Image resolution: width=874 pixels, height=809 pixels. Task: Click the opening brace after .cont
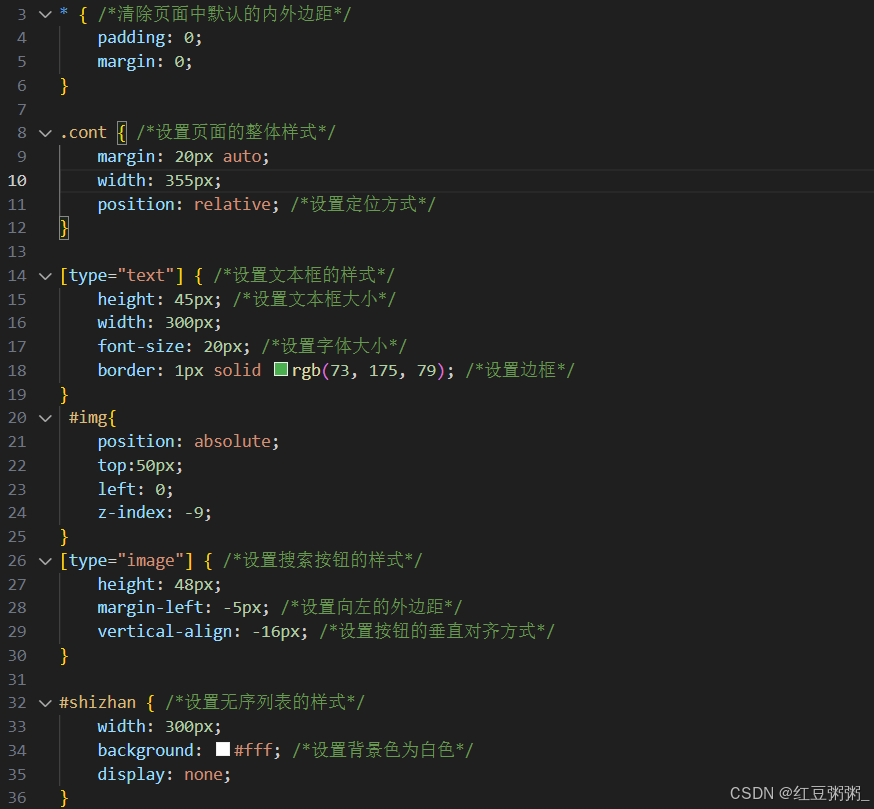tap(122, 133)
